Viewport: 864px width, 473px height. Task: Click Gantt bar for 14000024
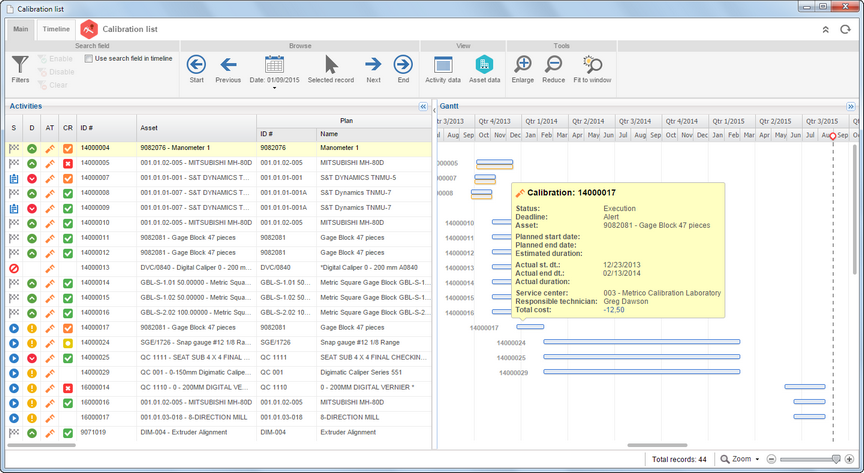641,342
